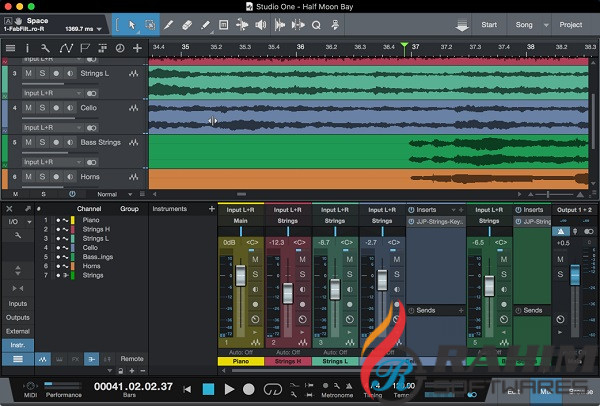
Task: Select the Arrow tool in the toolbar
Action: [132, 25]
